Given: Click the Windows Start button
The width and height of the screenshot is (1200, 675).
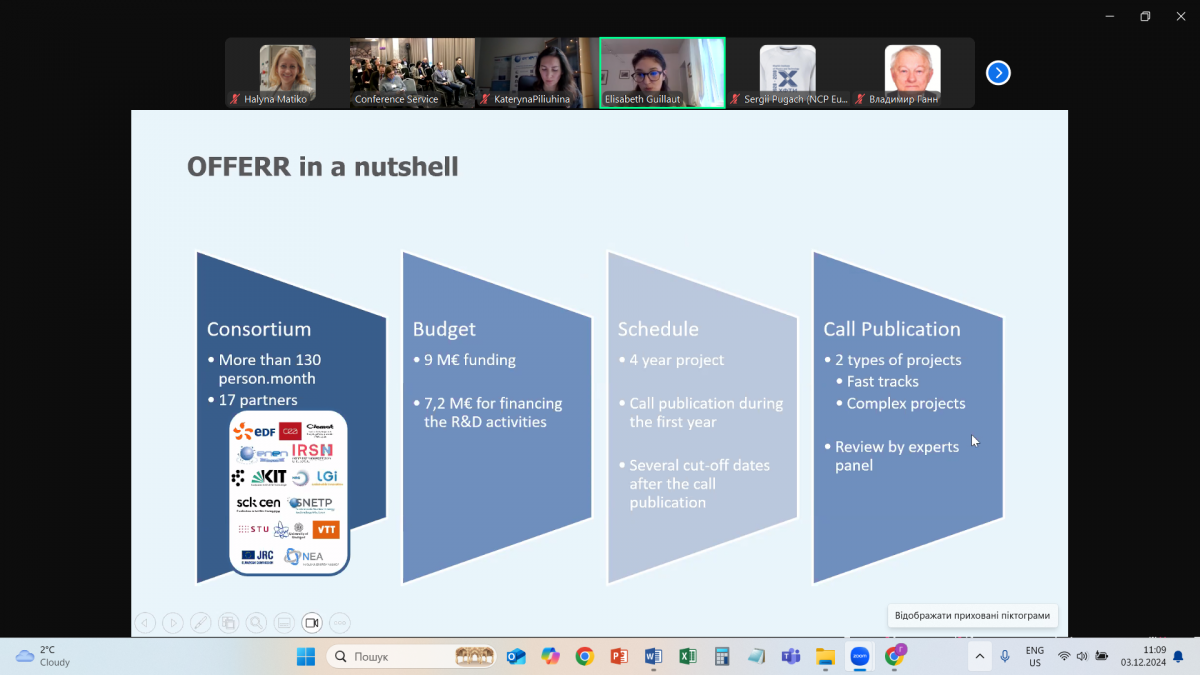Looking at the screenshot, I should point(306,656).
